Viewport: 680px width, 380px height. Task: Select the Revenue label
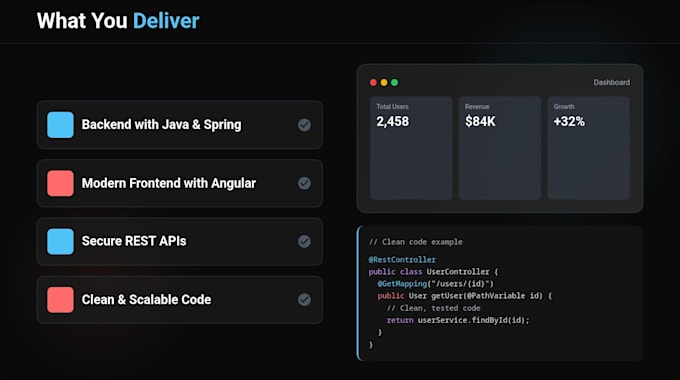(x=477, y=107)
